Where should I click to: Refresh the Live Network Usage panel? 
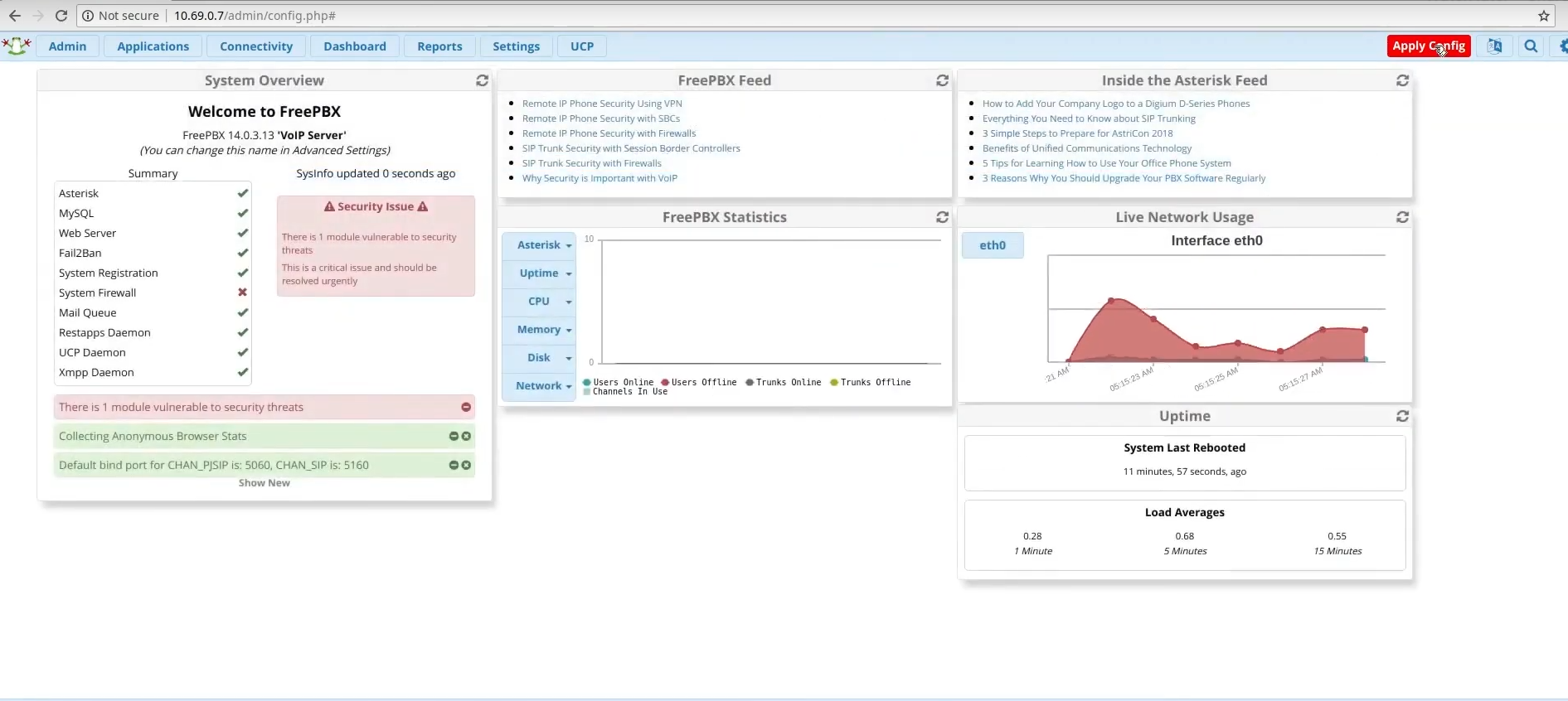[x=1402, y=217]
